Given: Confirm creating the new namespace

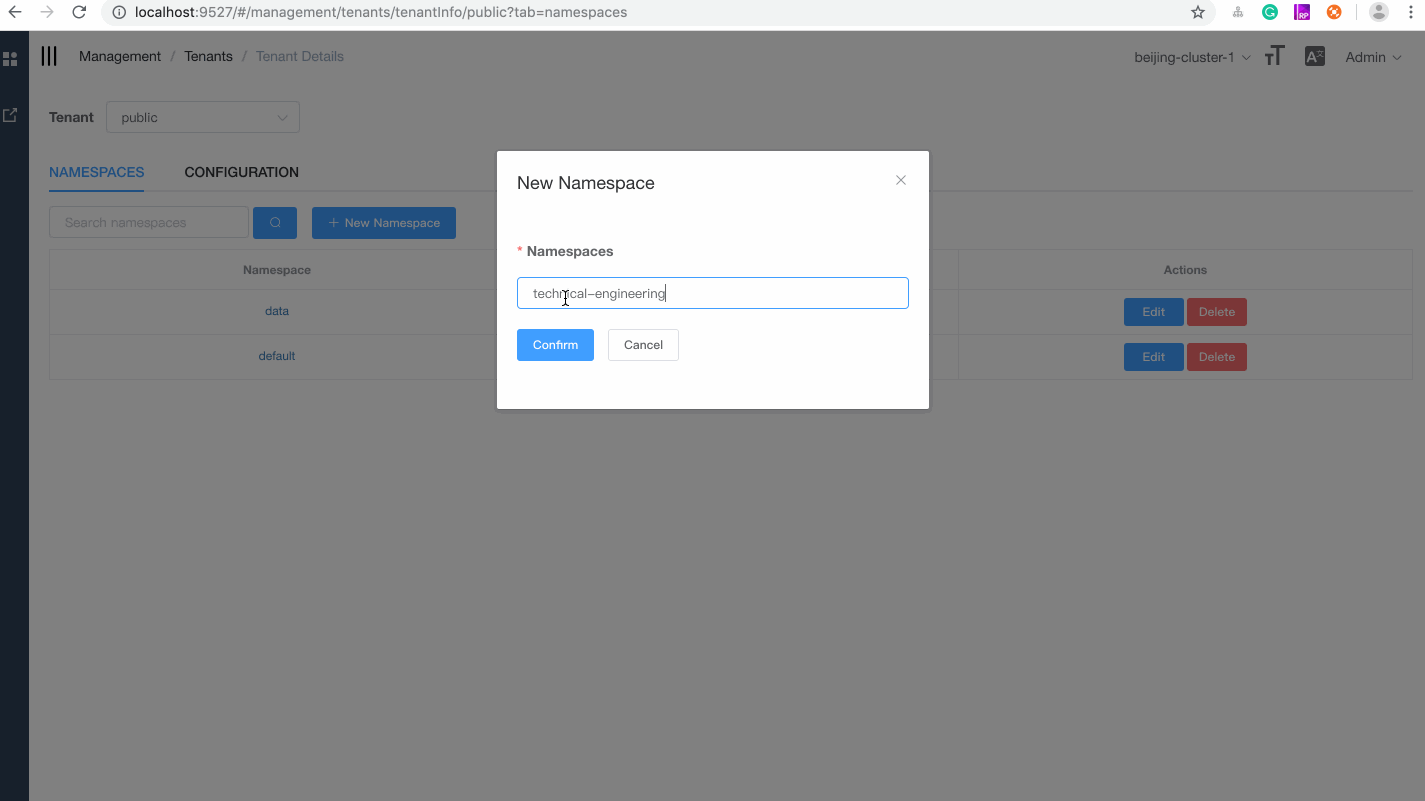Looking at the screenshot, I should [x=555, y=344].
